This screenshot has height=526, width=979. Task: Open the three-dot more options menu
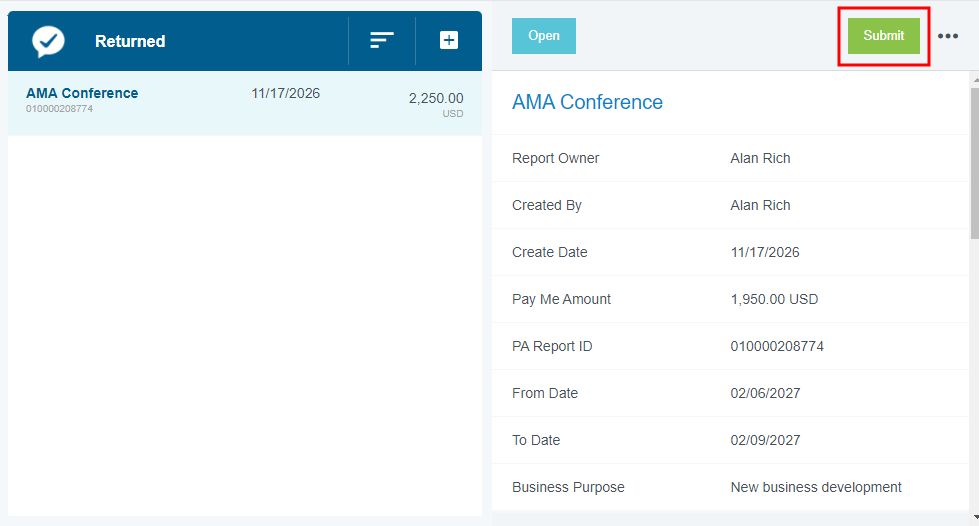pyautogui.click(x=948, y=36)
